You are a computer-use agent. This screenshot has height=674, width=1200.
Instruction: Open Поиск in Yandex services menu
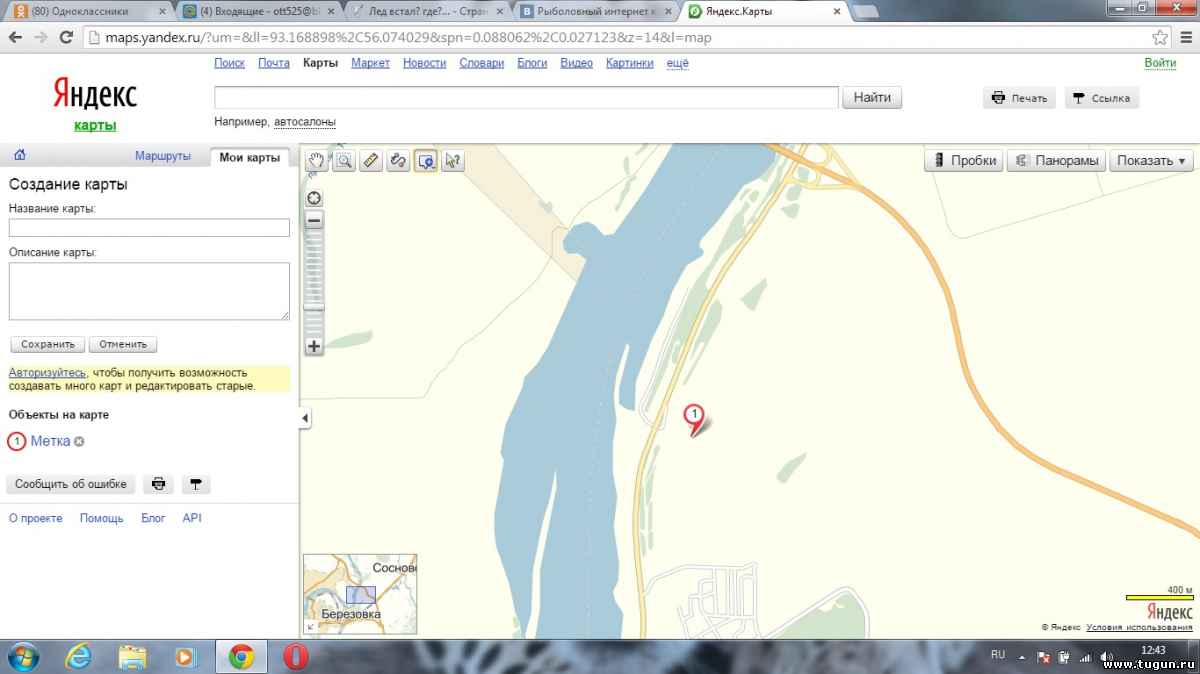(230, 63)
